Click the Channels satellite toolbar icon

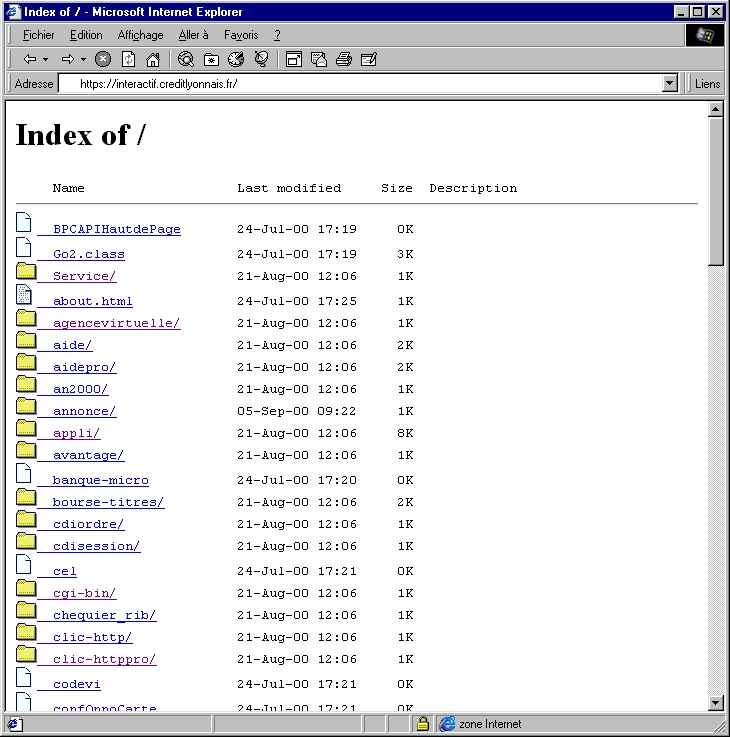point(261,59)
